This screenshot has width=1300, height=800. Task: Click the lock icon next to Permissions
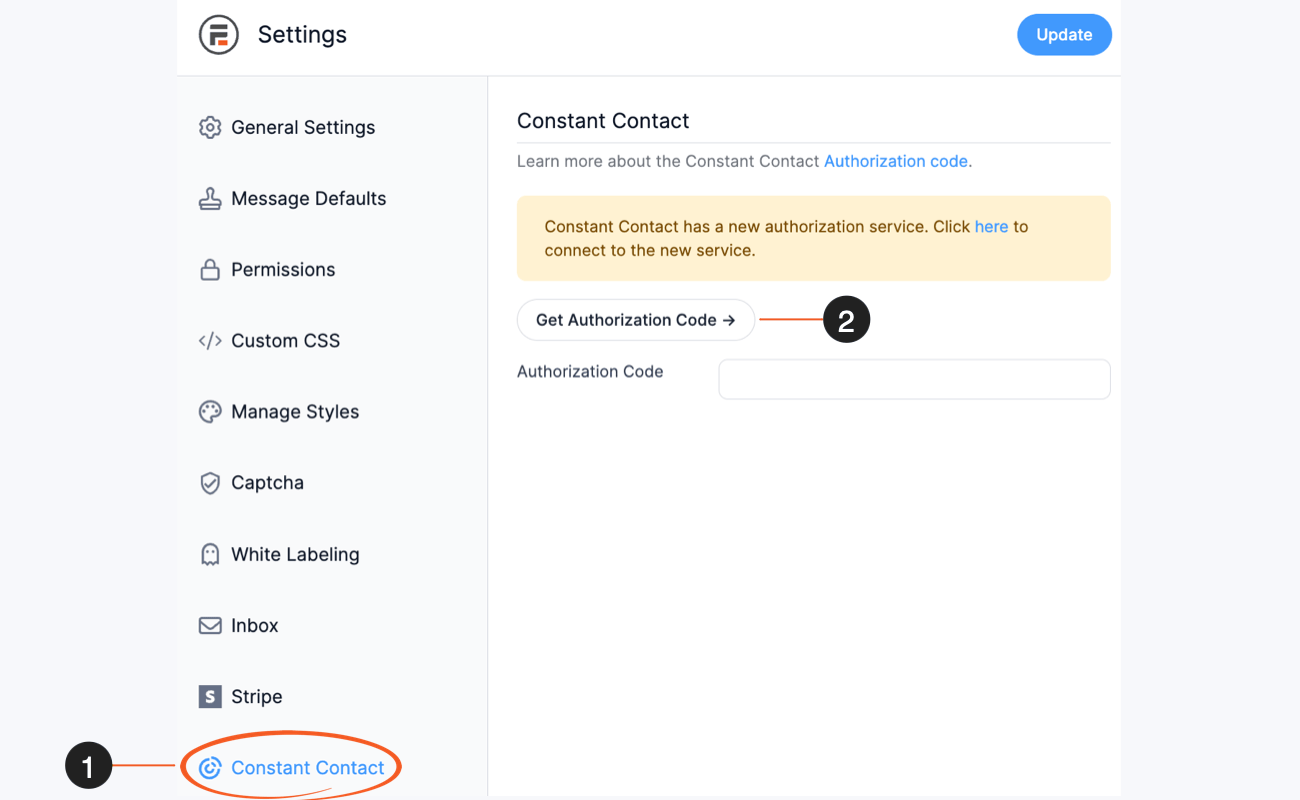pos(210,269)
